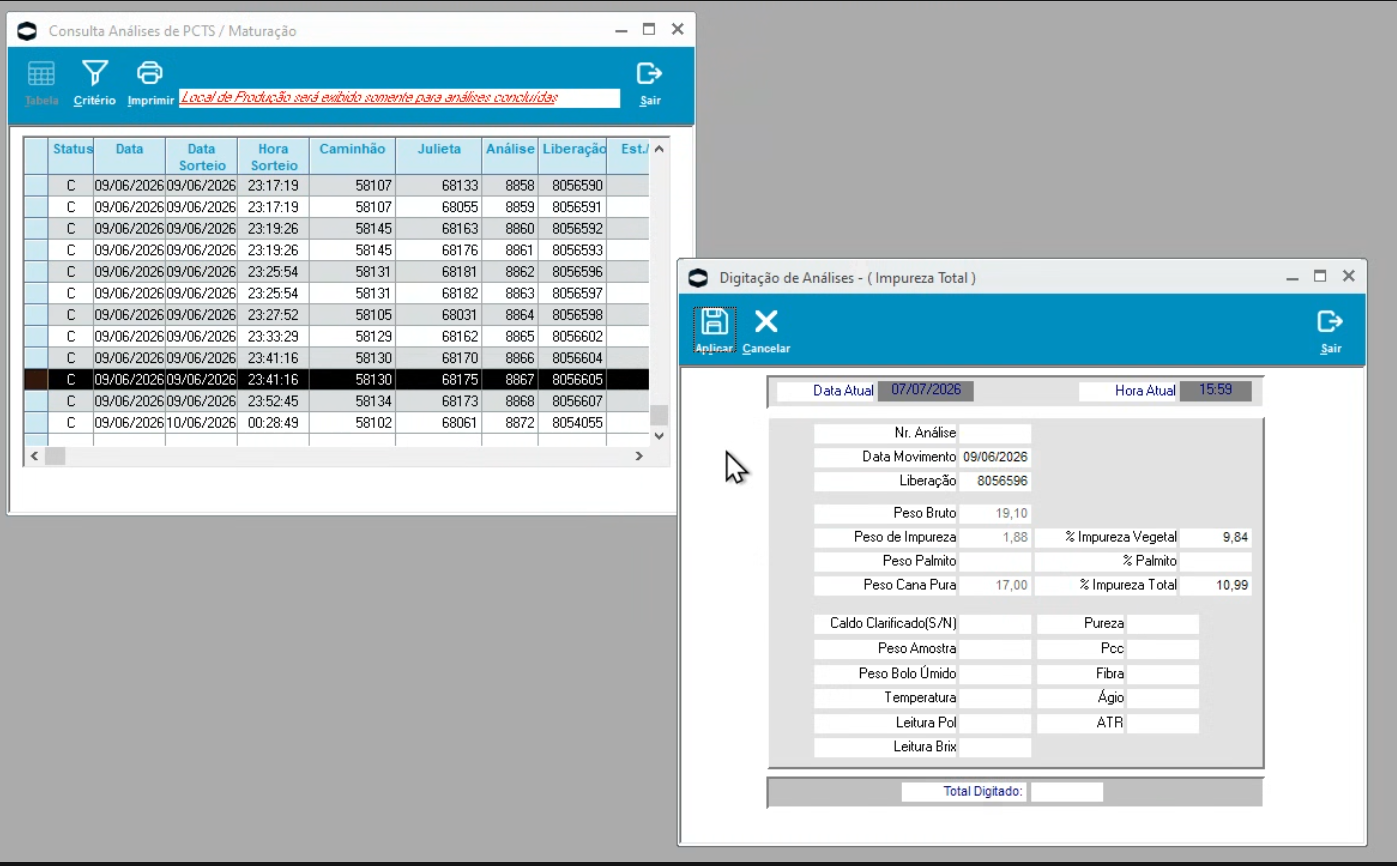Image resolution: width=1397 pixels, height=866 pixels.
Task: Click the table scroll left arrow
Action: click(33, 456)
